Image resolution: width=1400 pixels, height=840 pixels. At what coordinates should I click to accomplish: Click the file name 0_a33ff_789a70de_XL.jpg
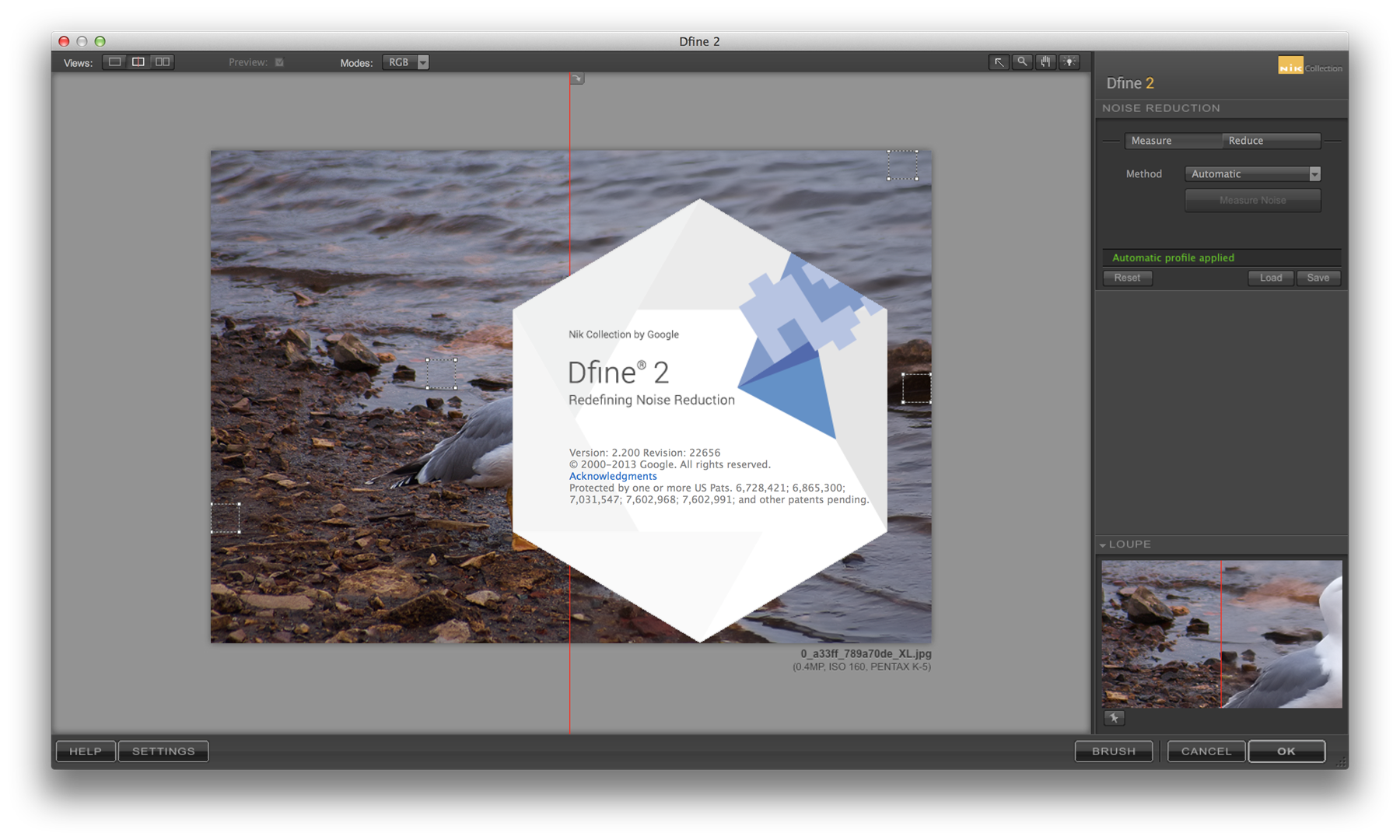tap(866, 654)
